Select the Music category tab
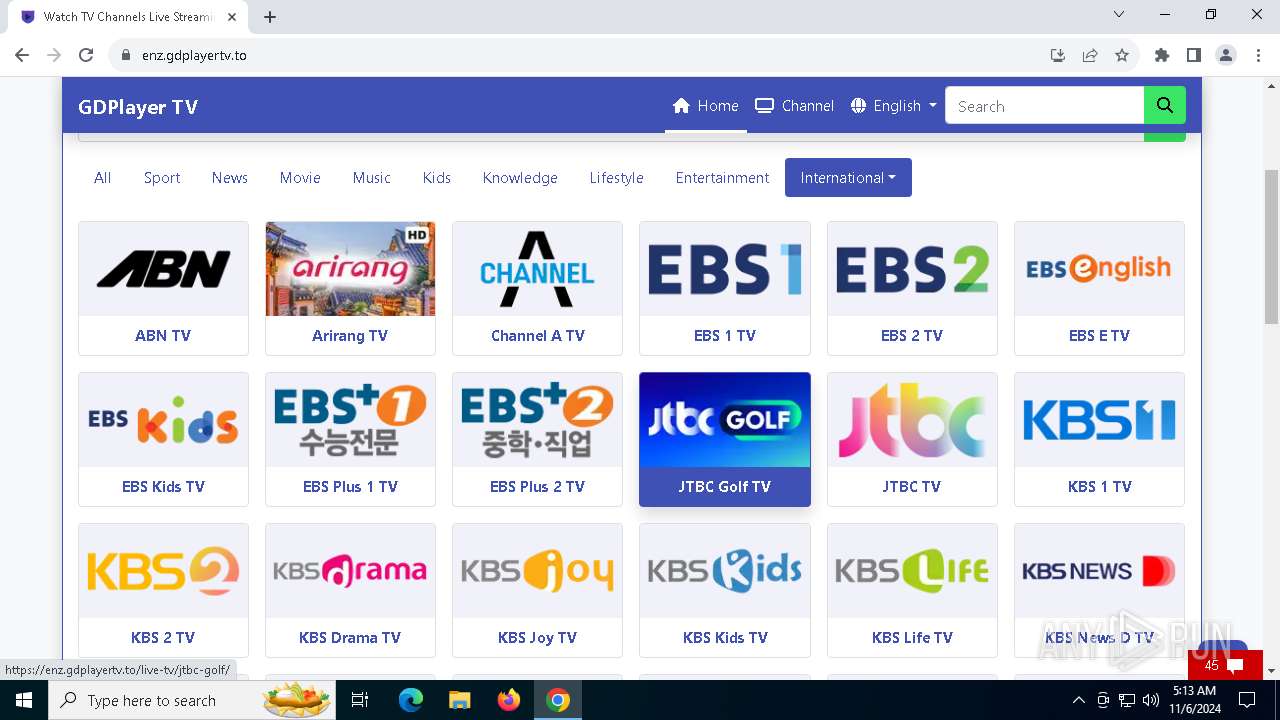 (x=372, y=177)
